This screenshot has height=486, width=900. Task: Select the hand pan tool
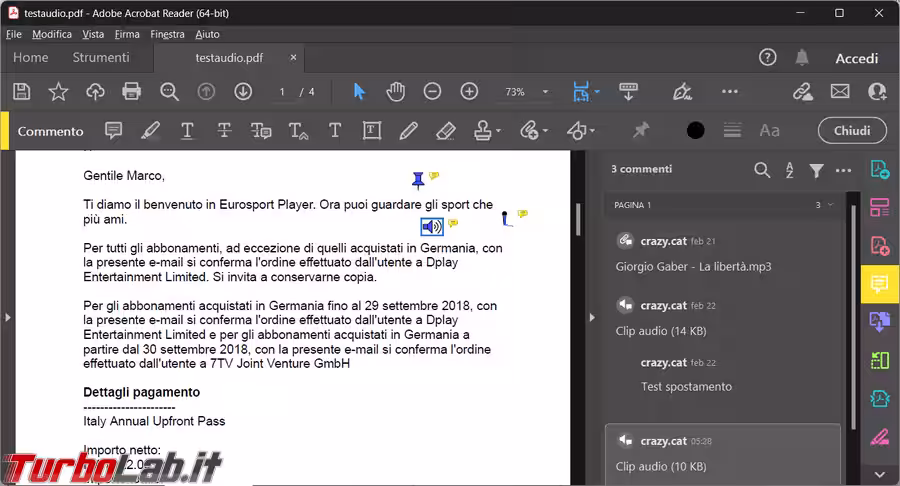pyautogui.click(x=396, y=92)
